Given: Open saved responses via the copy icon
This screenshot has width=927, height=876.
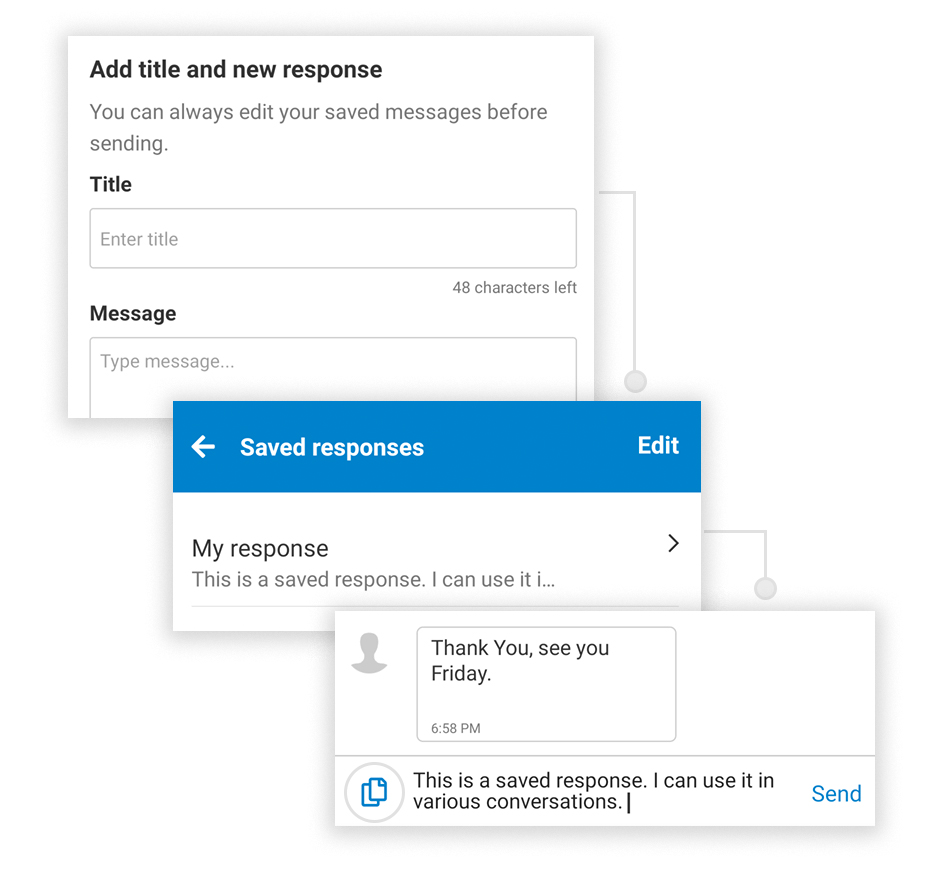Looking at the screenshot, I should [373, 792].
